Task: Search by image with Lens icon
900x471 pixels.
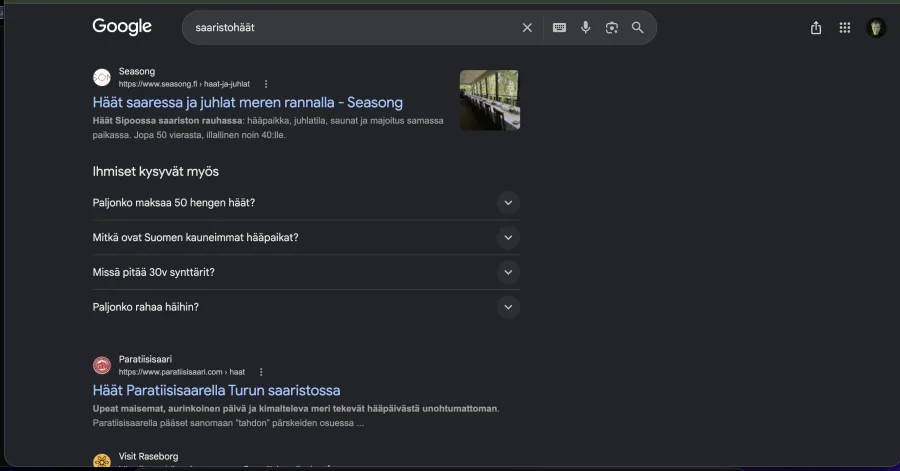Action: point(612,28)
